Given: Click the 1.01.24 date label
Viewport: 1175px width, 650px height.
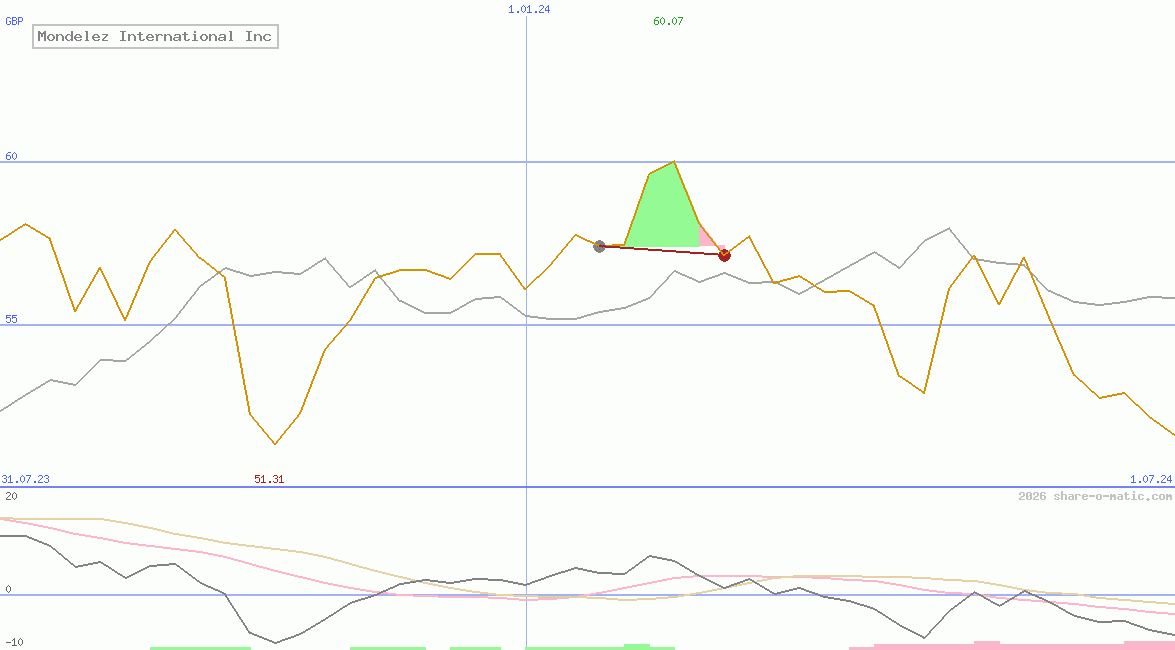Looking at the screenshot, I should coord(529,9).
